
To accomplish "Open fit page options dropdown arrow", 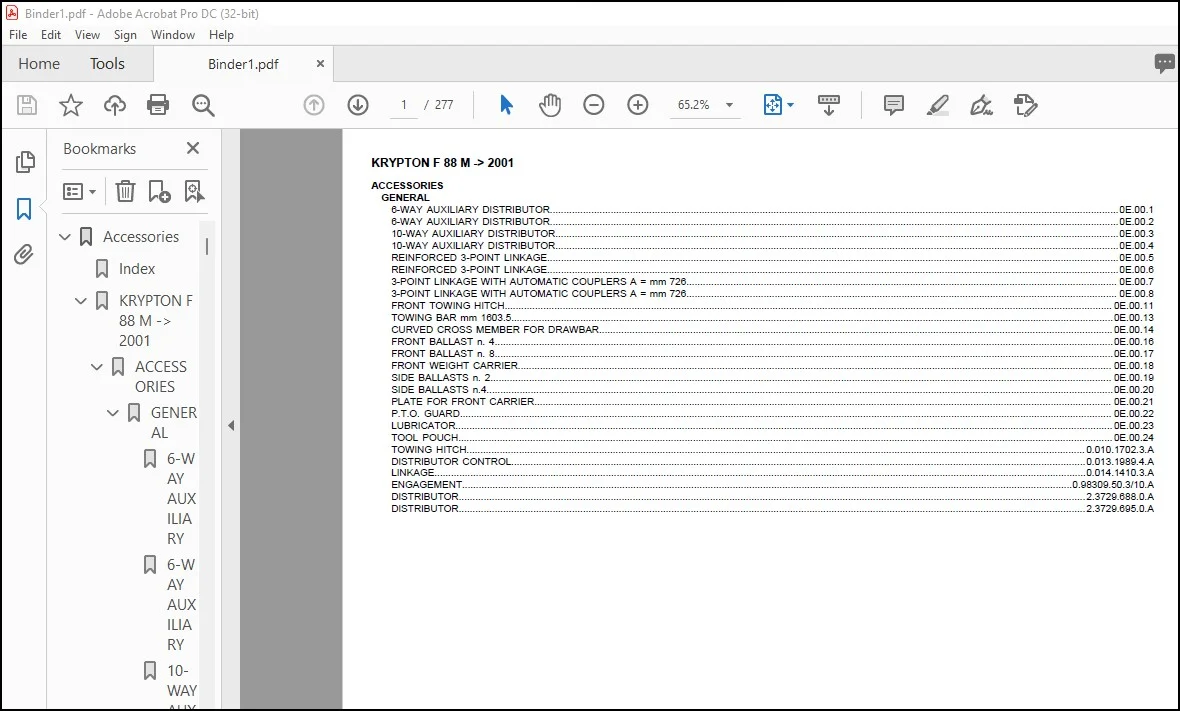I will point(790,105).
